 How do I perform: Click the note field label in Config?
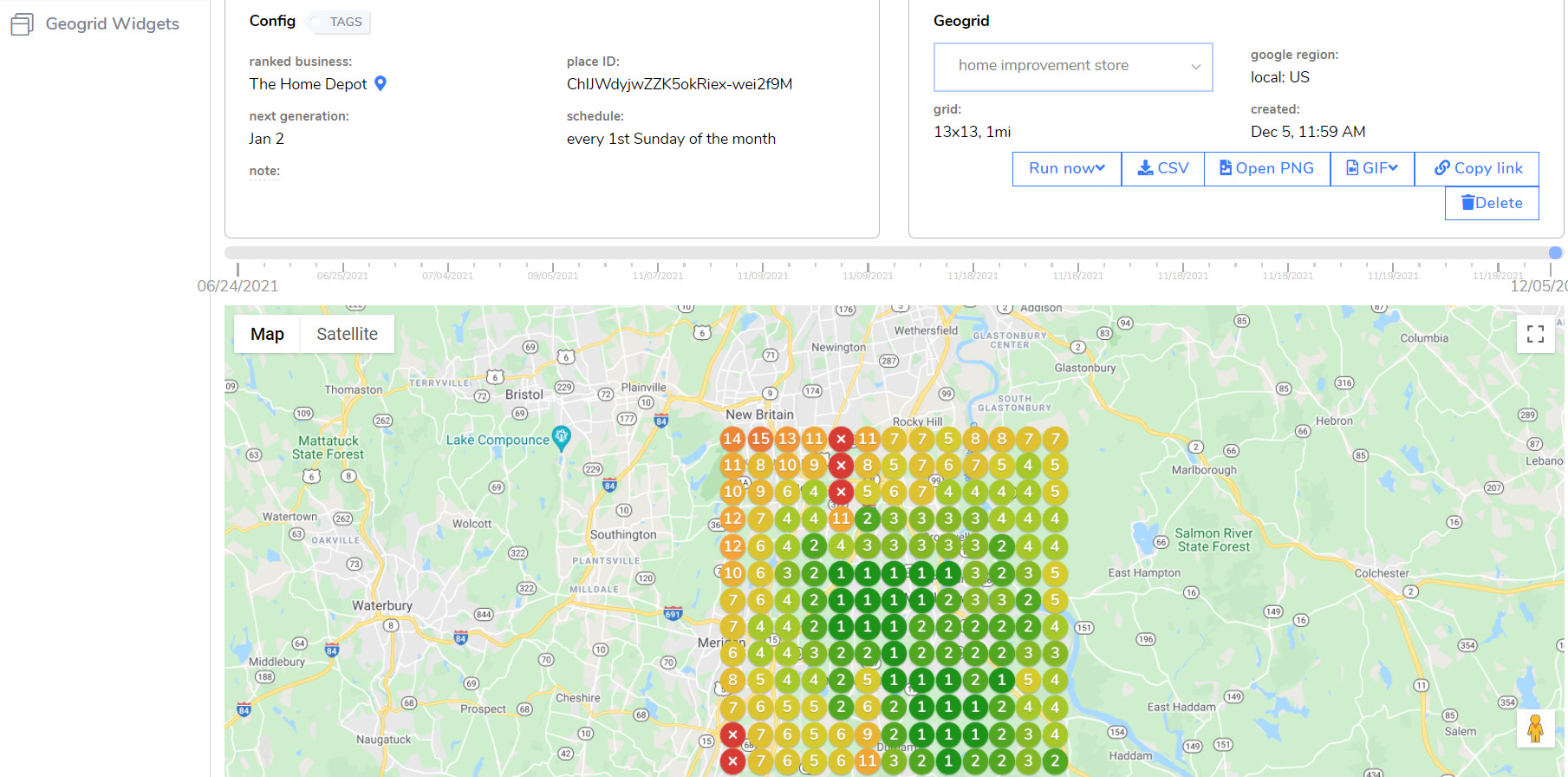264,171
